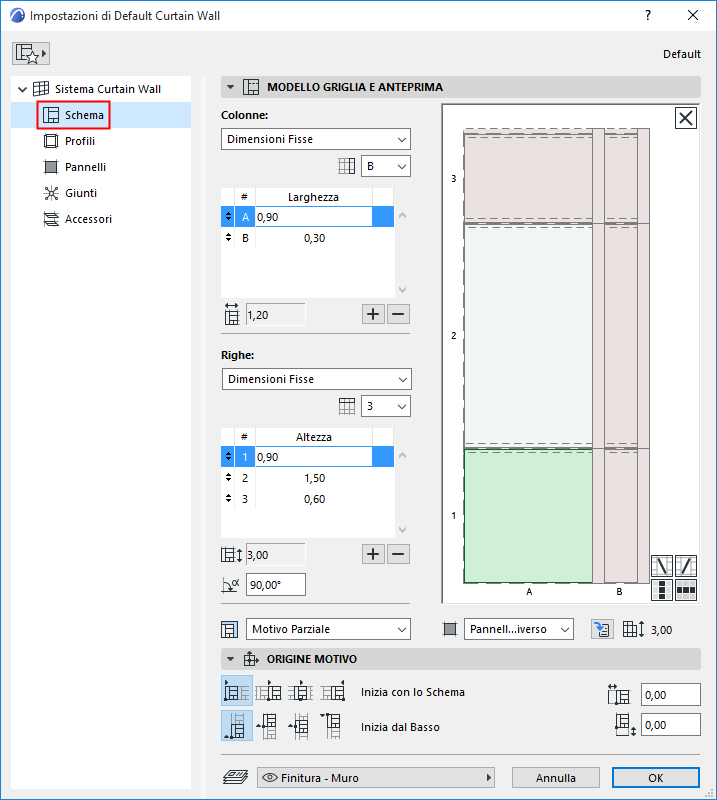
Task: Select the third horizontal pattern origin option
Action: click(301, 691)
